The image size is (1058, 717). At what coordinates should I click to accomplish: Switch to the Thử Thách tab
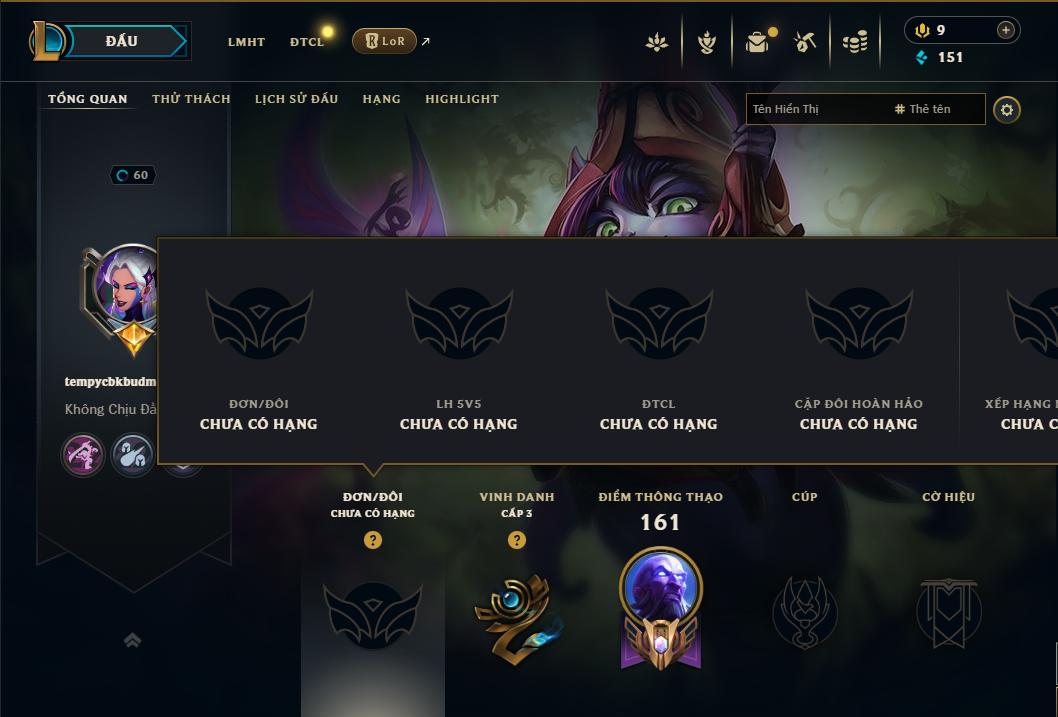coord(191,99)
